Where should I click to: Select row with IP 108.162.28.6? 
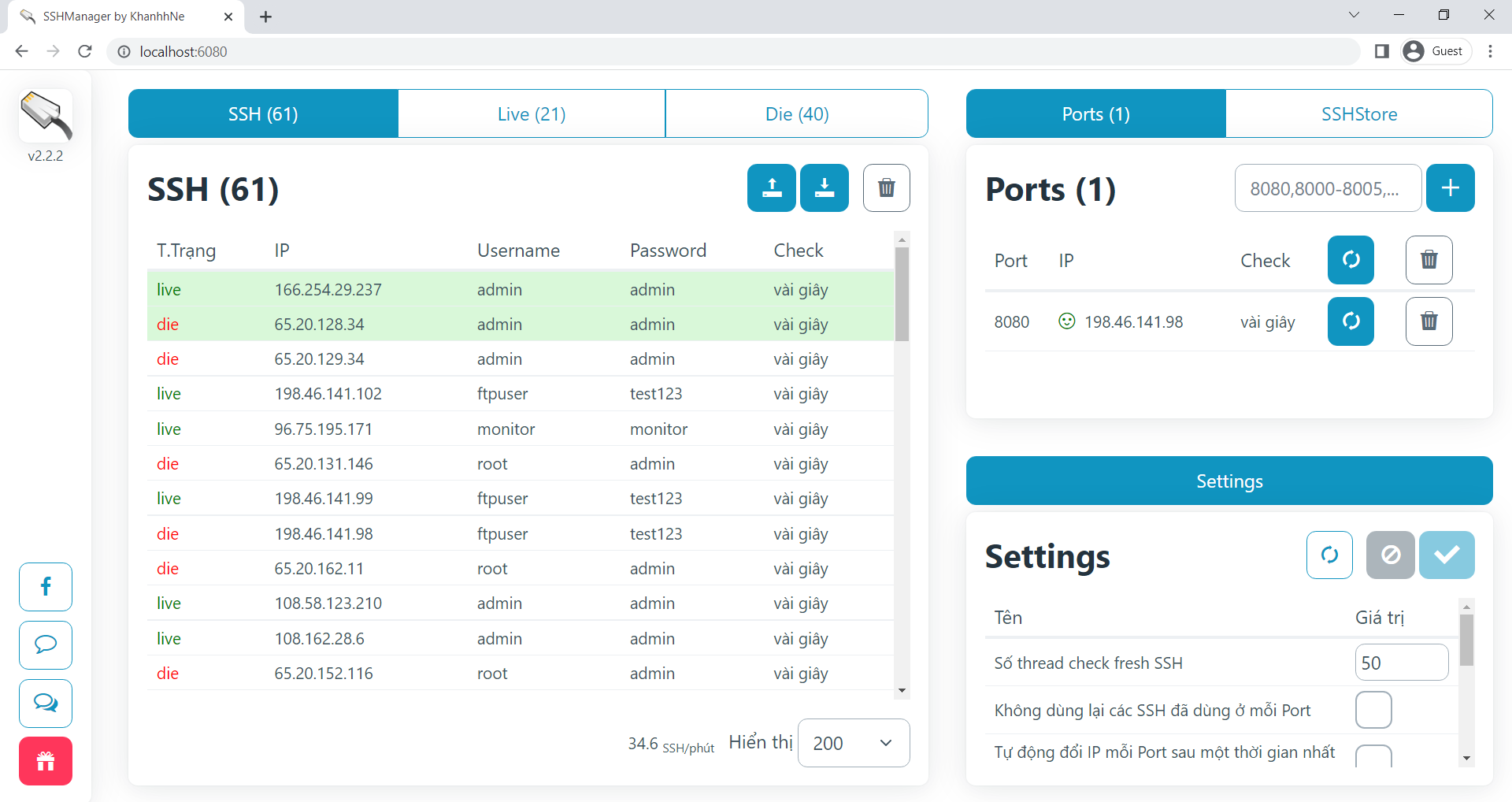tap(521, 638)
